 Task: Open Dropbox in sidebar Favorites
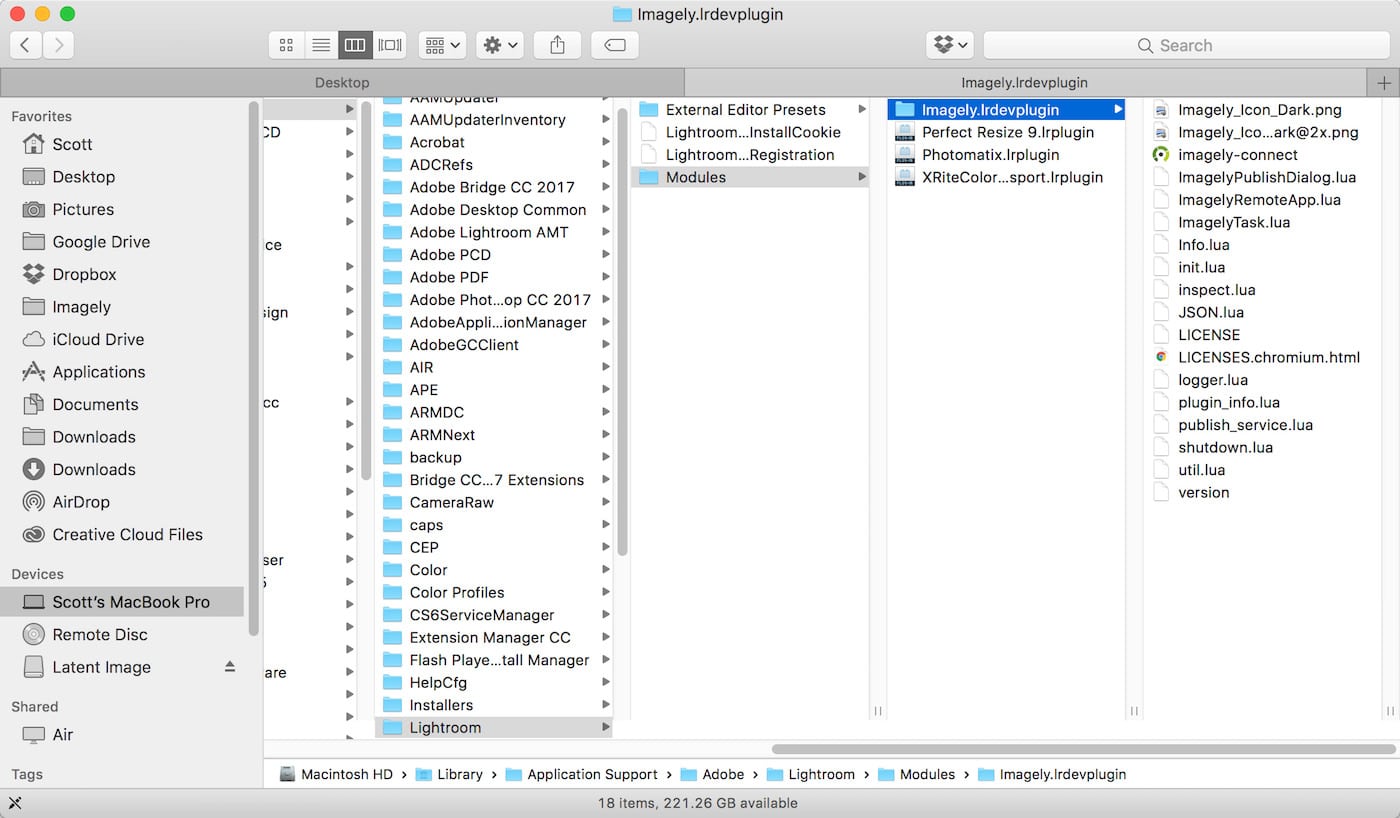[84, 274]
